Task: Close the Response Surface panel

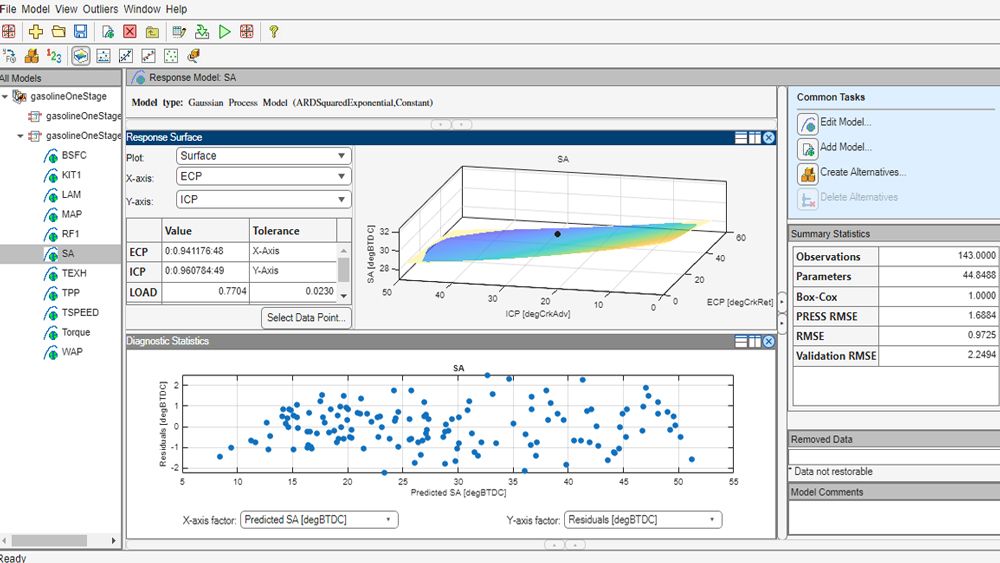Action: [x=769, y=137]
